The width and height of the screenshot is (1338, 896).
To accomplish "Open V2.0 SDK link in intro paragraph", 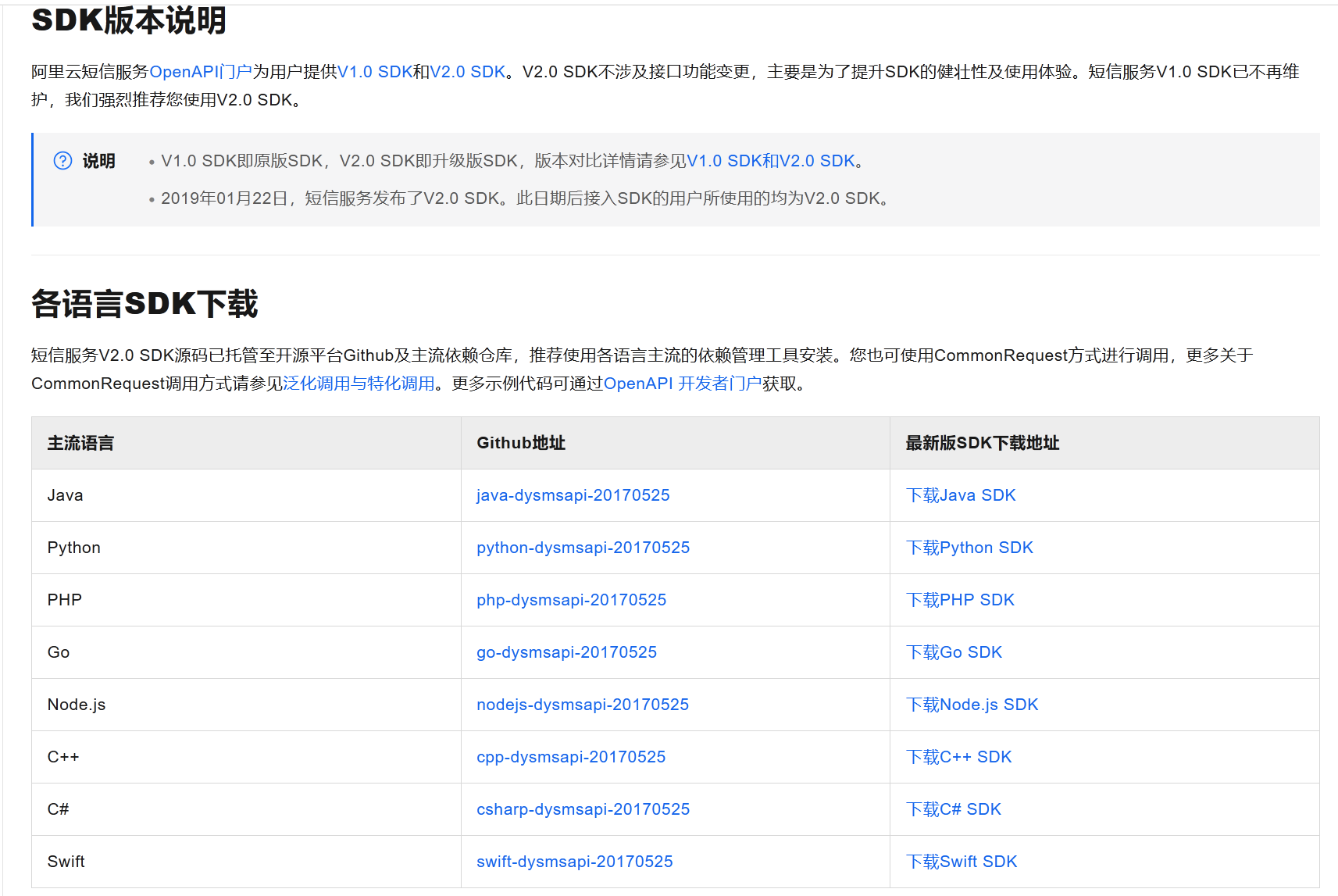I will [x=468, y=72].
